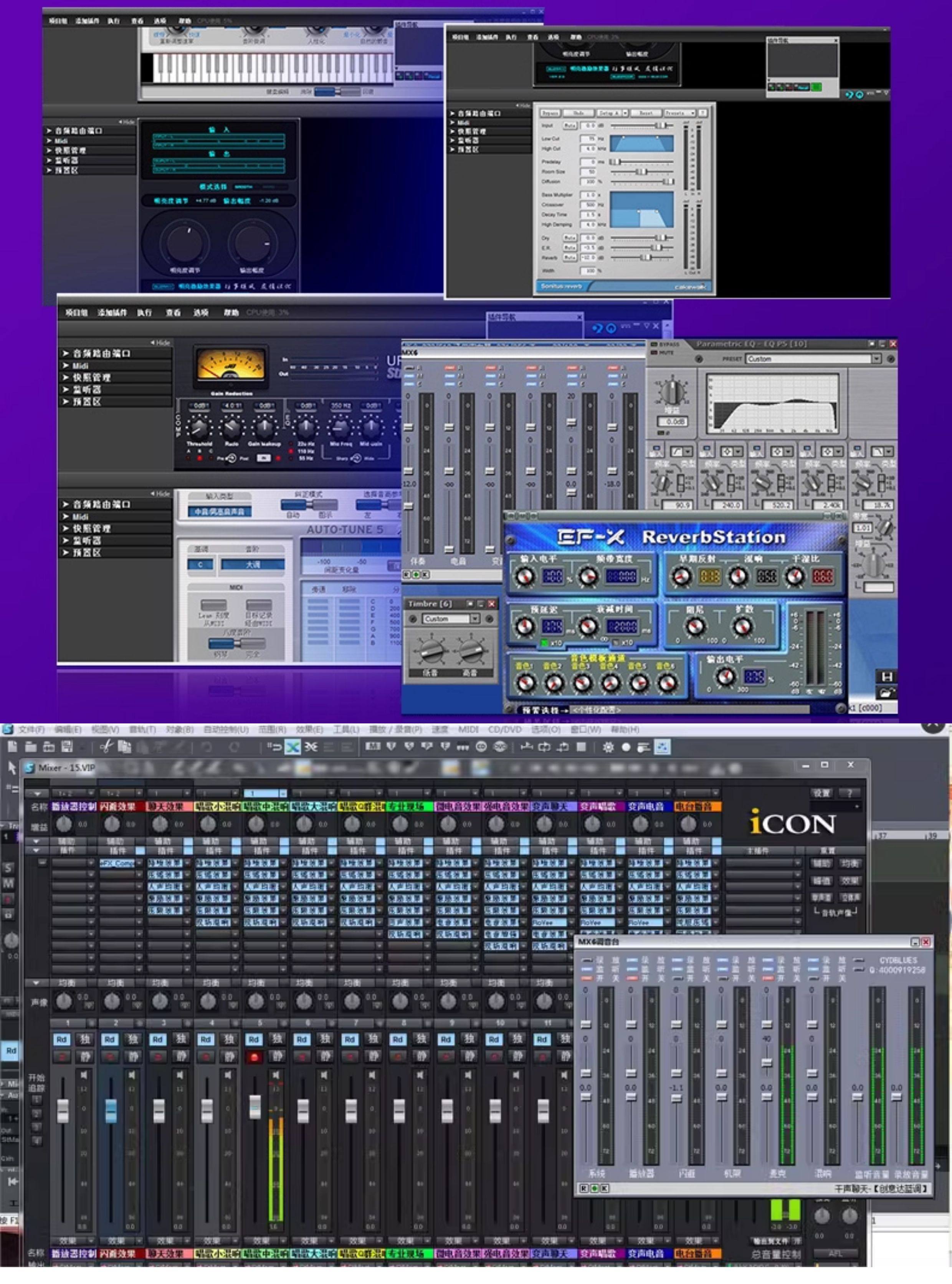Screen dimensions: 952x1284
Task: Click the 设置 button in Mixer window
Action: click(821, 794)
